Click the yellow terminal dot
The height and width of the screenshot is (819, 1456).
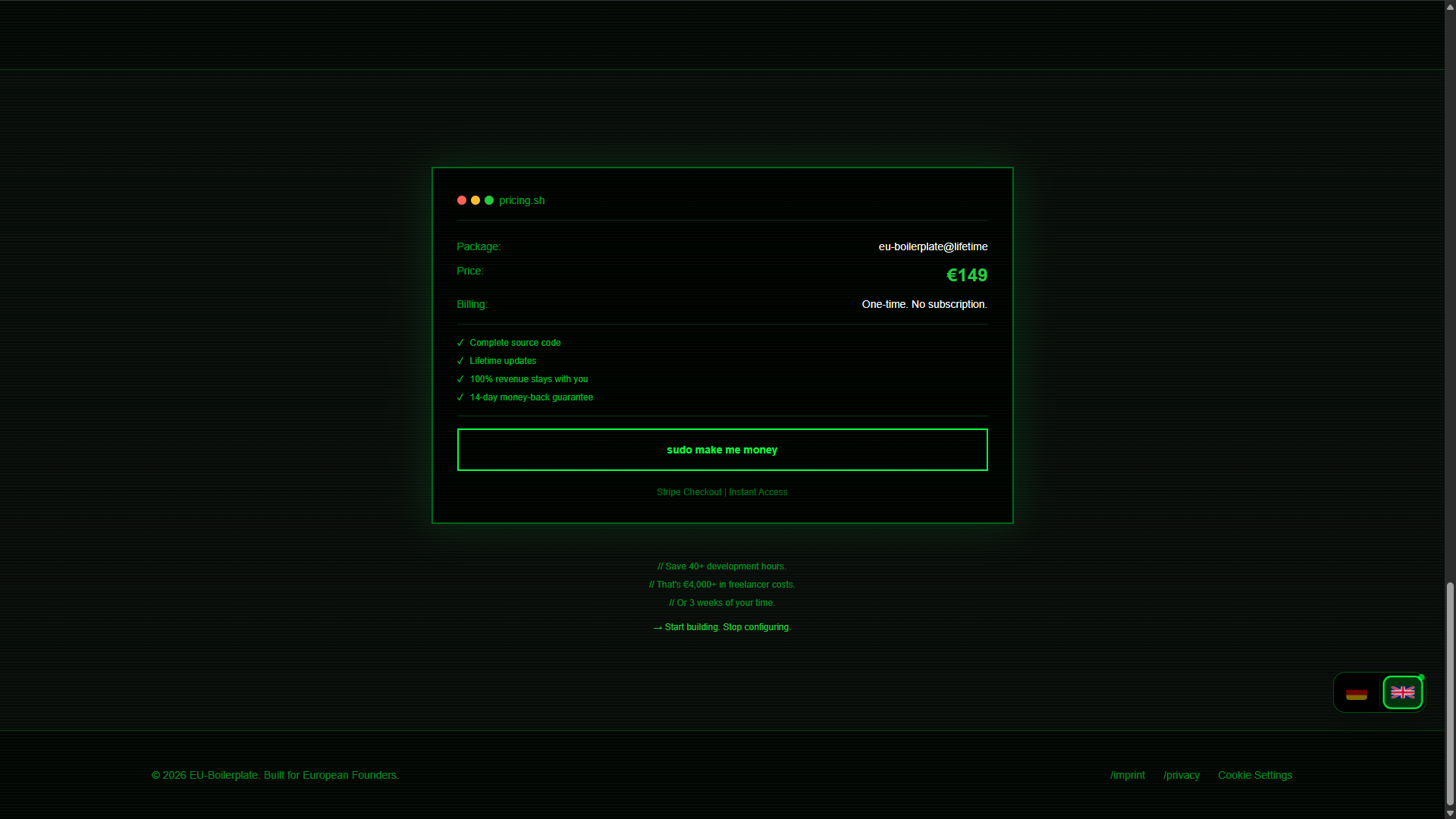475,200
